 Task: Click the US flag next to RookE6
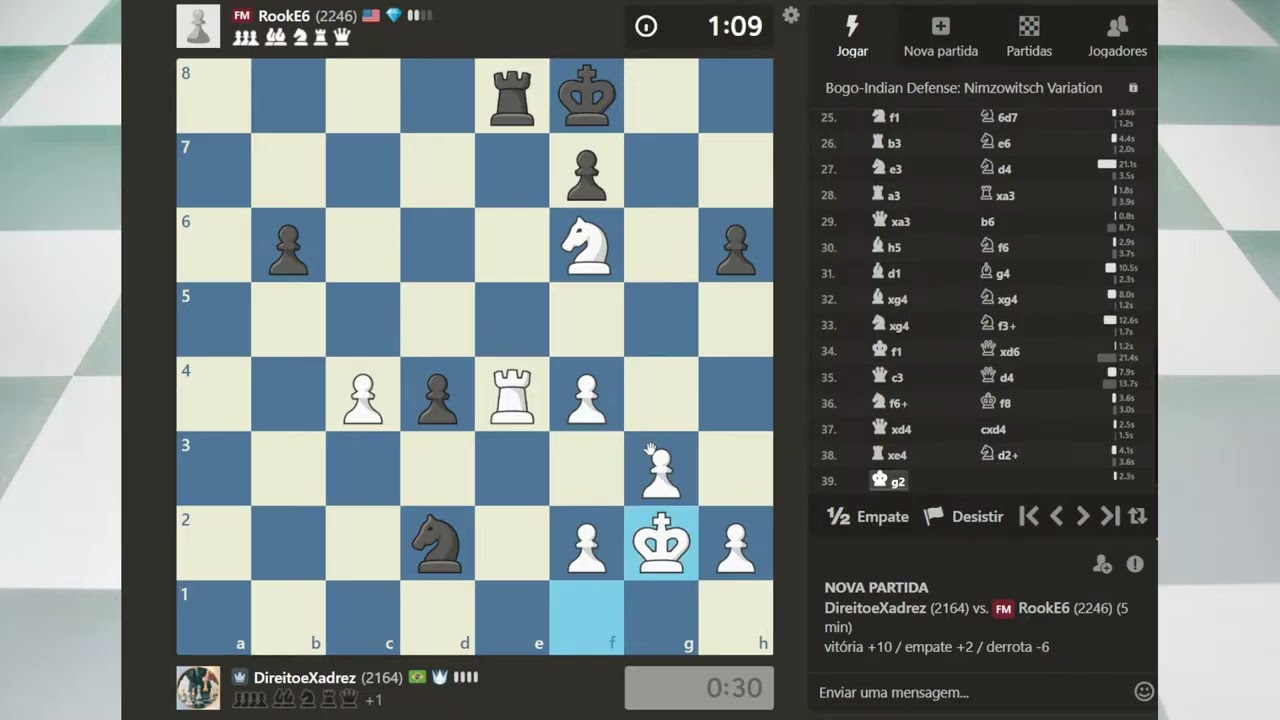371,16
